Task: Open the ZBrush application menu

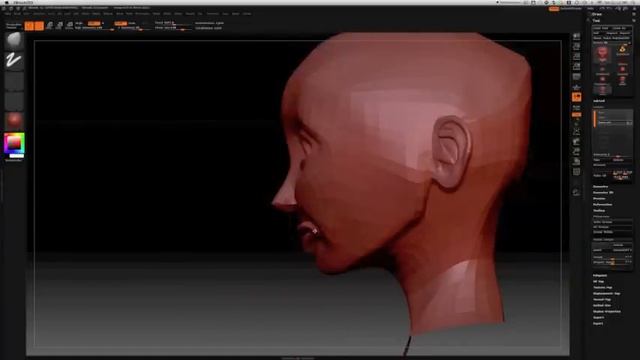Action: pyautogui.click(x=23, y=2)
